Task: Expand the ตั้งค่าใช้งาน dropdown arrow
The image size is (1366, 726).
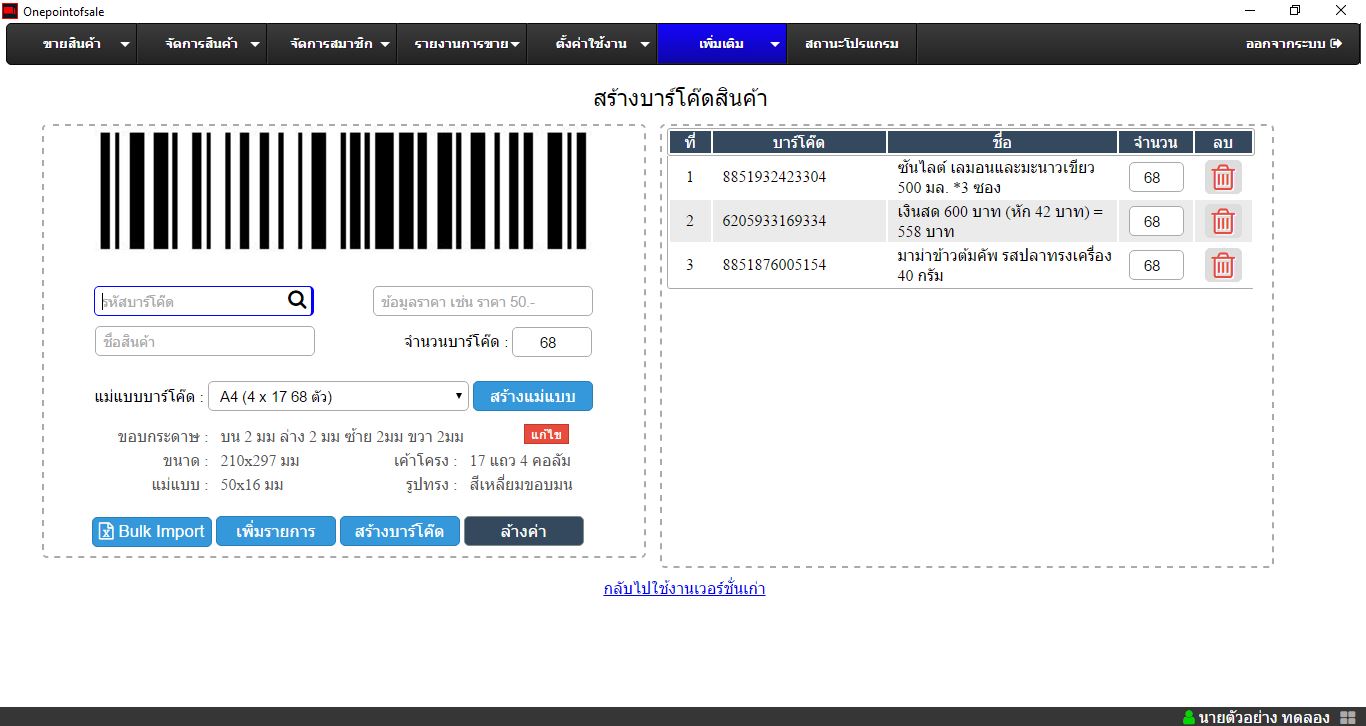Action: 645,45
